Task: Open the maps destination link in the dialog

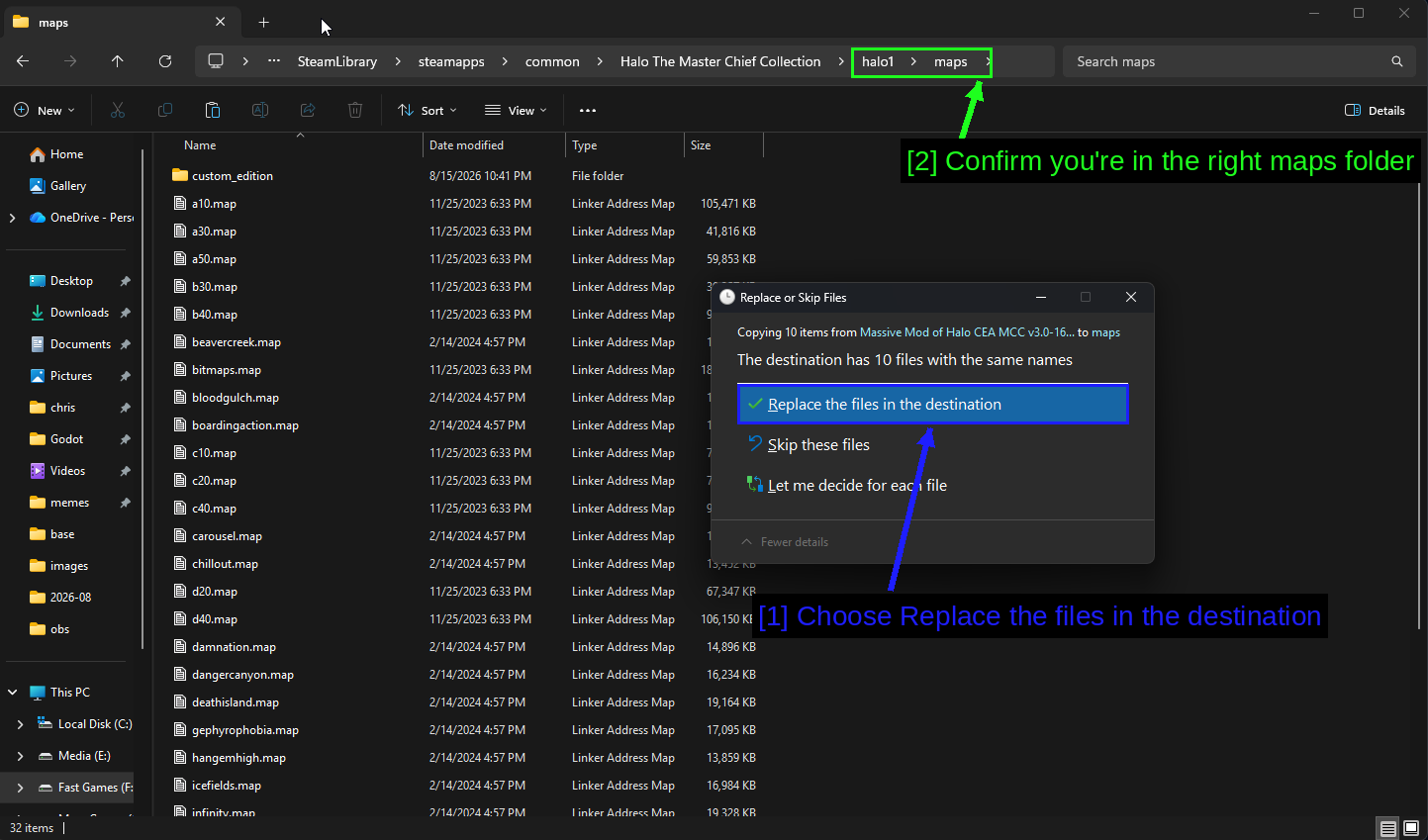Action: [x=1106, y=332]
